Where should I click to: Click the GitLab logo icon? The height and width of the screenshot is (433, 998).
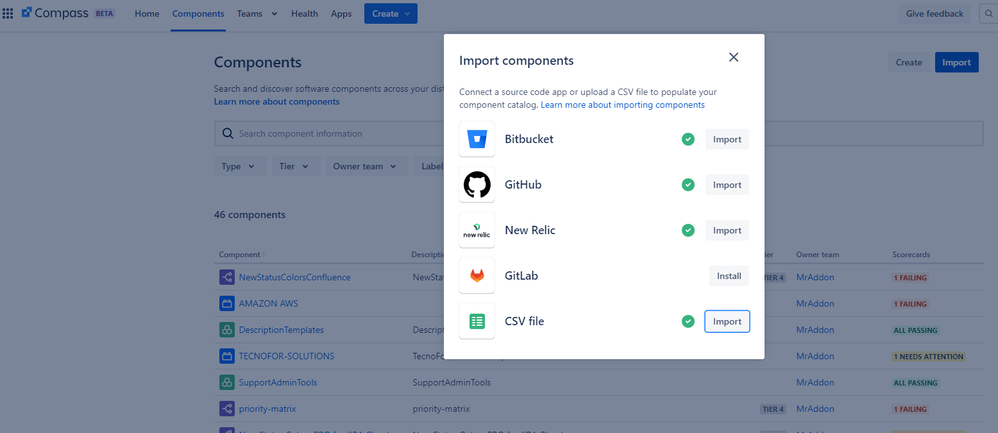[x=477, y=276]
